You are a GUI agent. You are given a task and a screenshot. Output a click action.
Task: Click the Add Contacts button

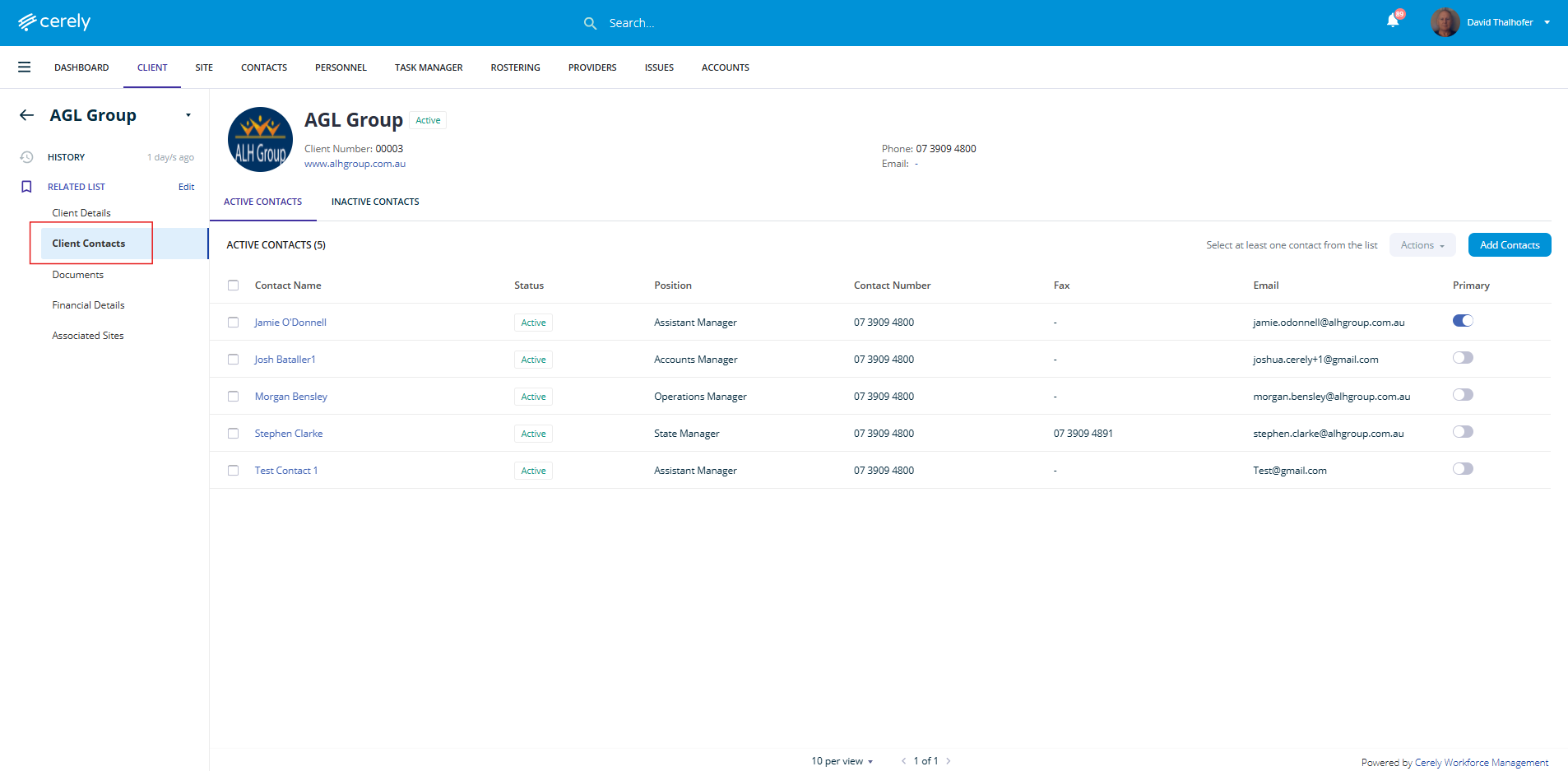(1510, 245)
